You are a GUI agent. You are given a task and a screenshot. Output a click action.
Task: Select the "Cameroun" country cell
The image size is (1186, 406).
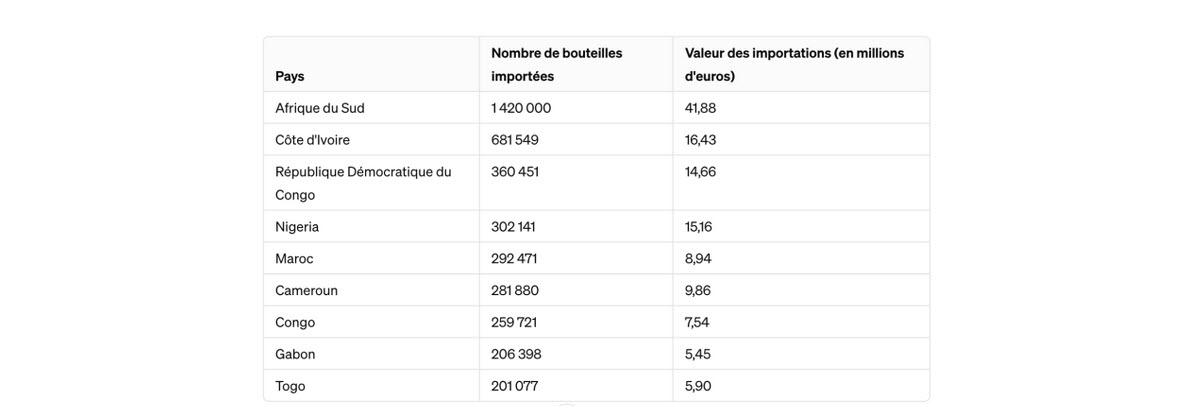click(306, 291)
